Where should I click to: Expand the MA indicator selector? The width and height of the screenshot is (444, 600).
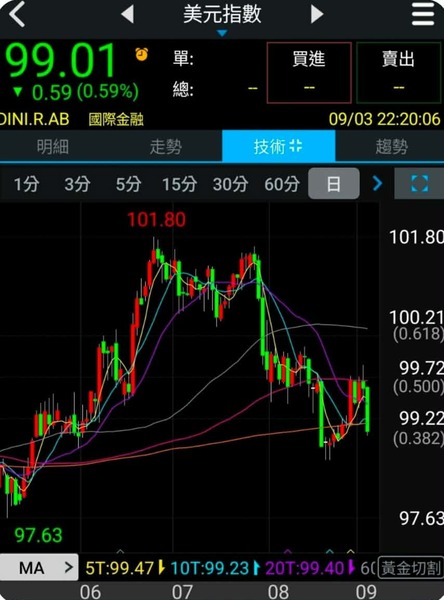tap(39, 567)
